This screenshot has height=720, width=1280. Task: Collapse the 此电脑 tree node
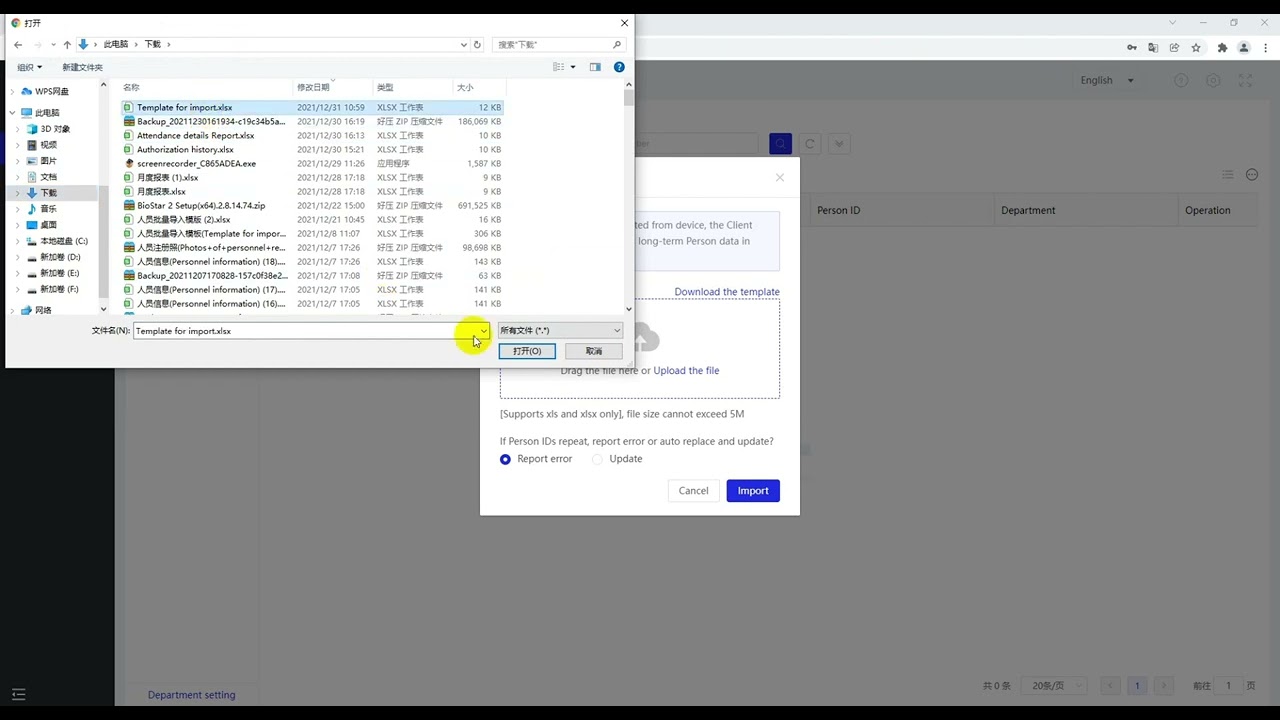[x=13, y=113]
